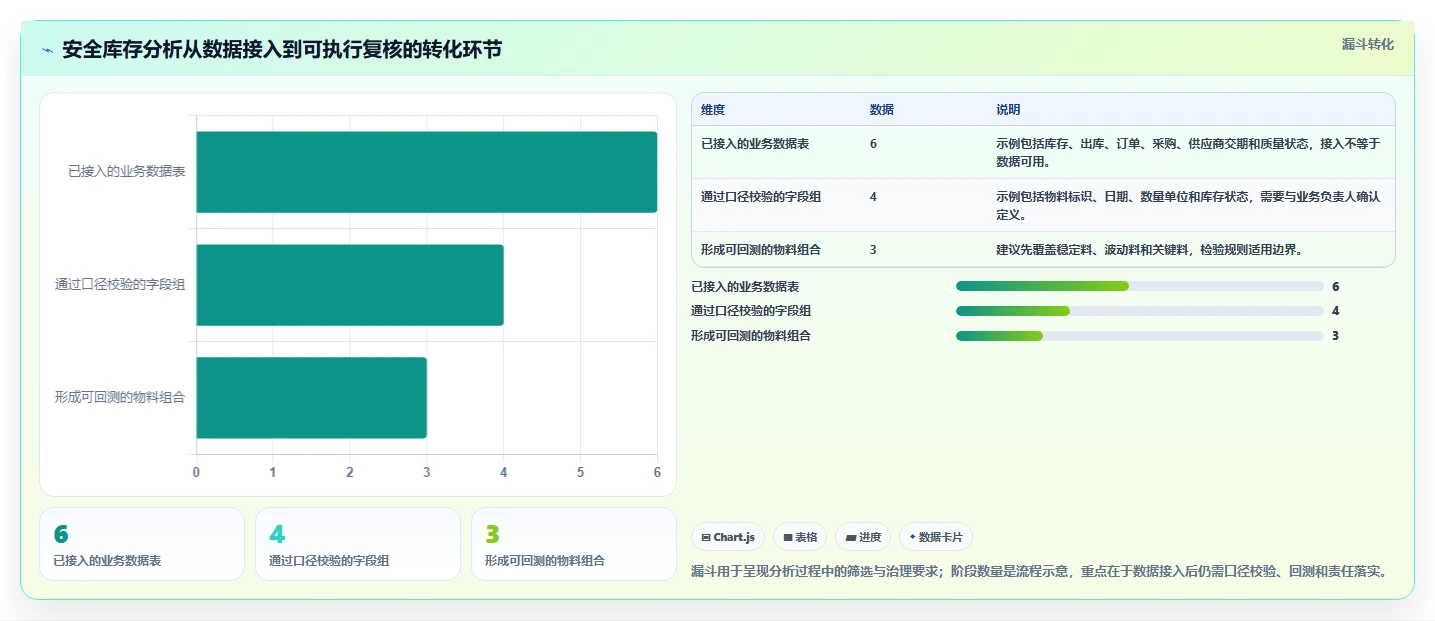The width and height of the screenshot is (1435, 621).
Task: Click progress list label 已接入的业务数据表
Action: click(x=745, y=287)
